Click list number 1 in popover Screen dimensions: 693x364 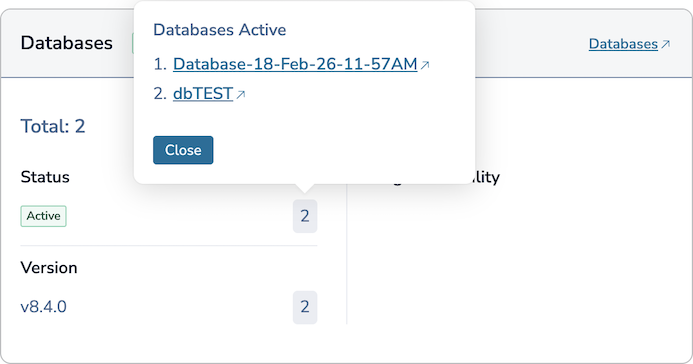(x=160, y=64)
